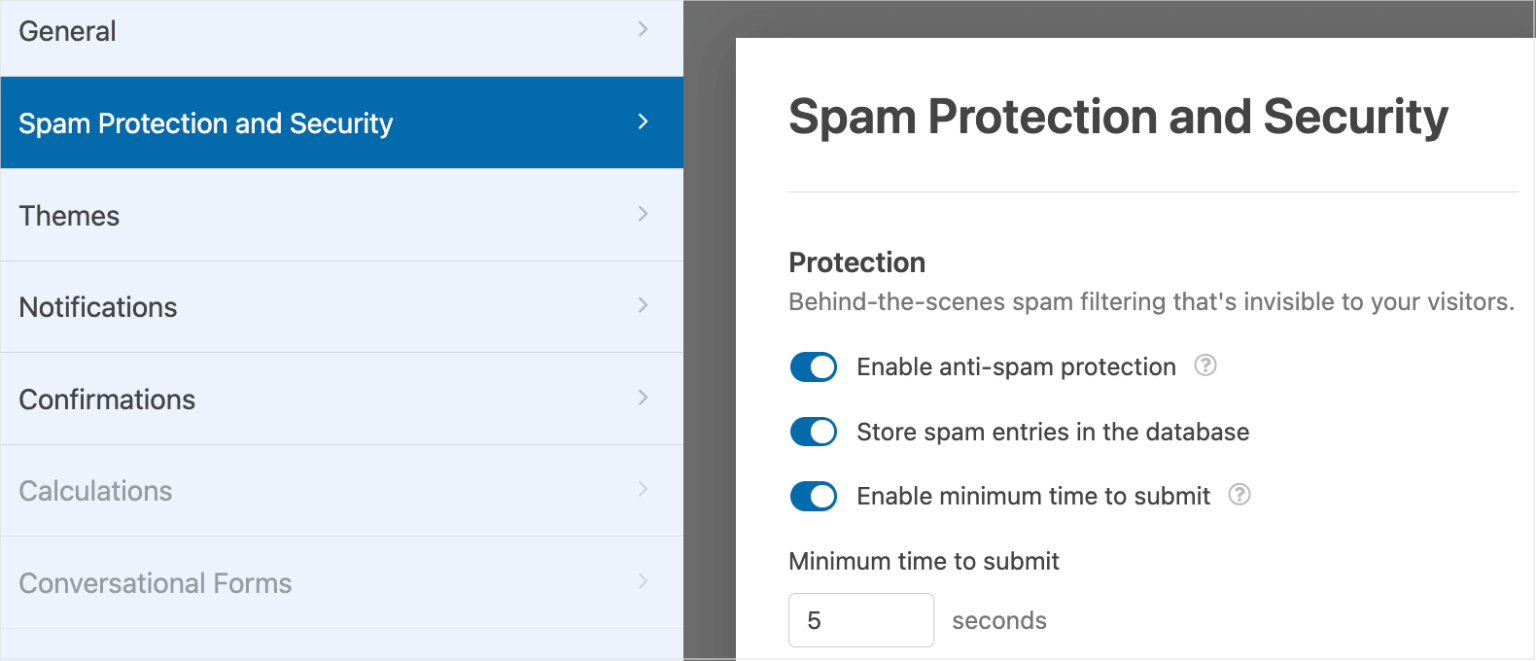Switch to the Themes settings panel

pyautogui.click(x=69, y=216)
